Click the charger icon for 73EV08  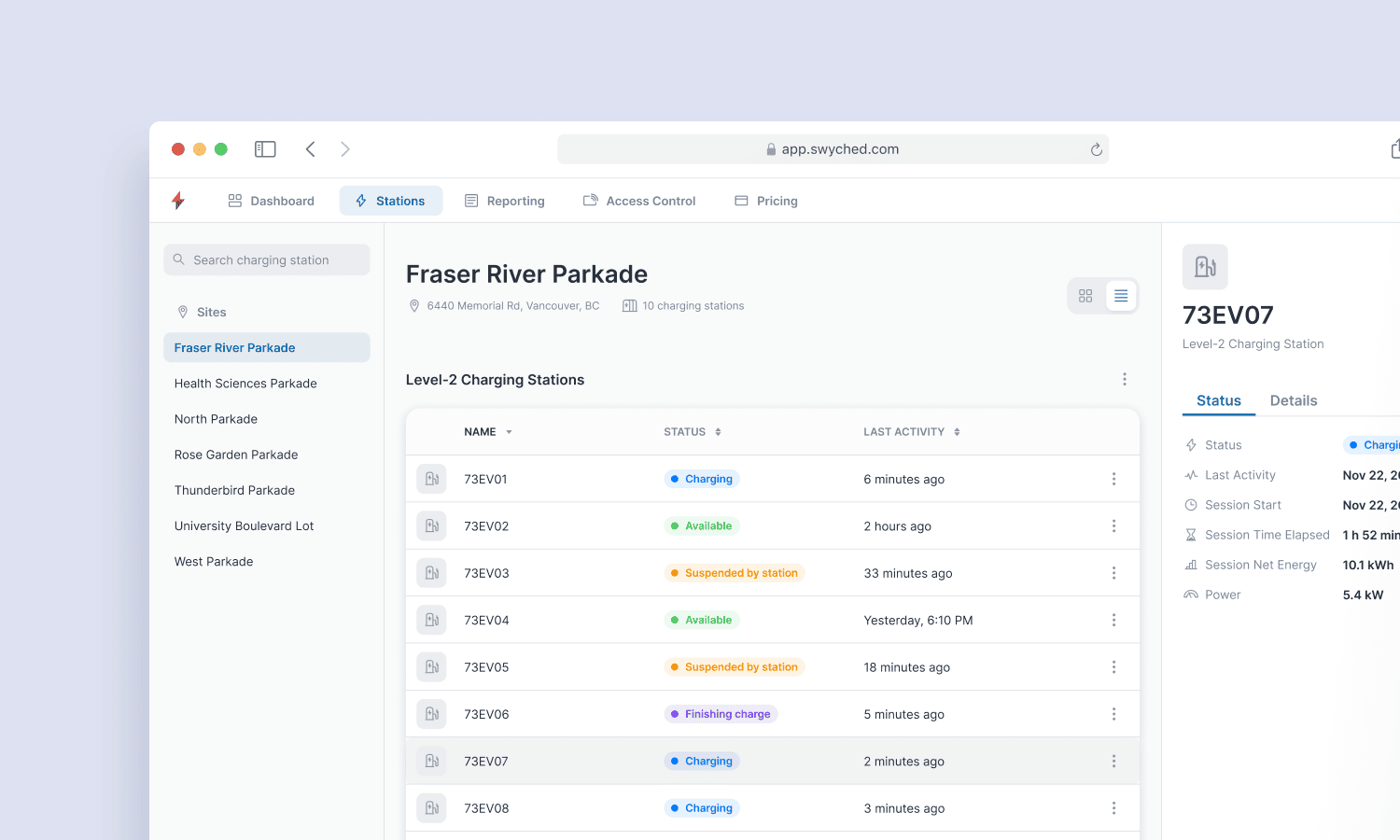click(x=431, y=808)
